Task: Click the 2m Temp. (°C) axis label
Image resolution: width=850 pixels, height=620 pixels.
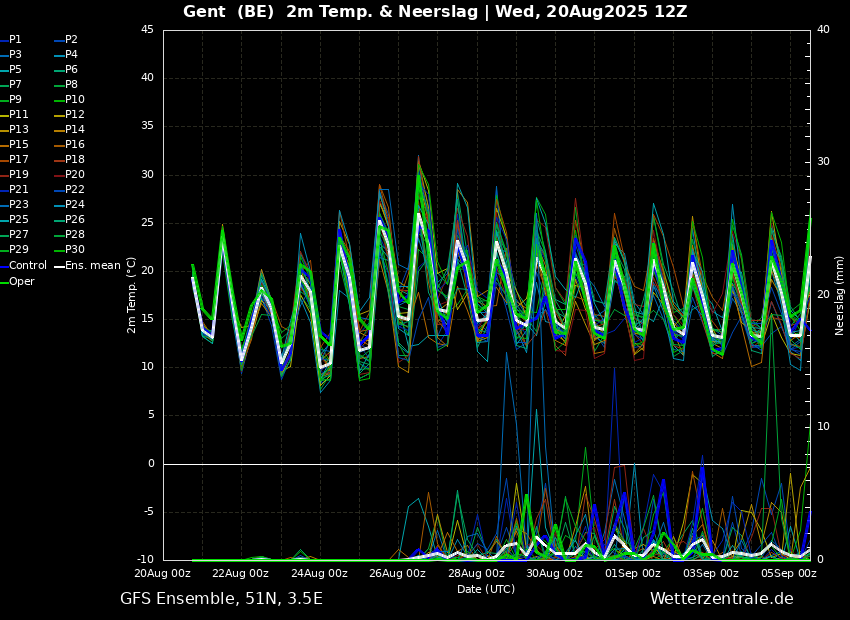Action: tap(132, 295)
